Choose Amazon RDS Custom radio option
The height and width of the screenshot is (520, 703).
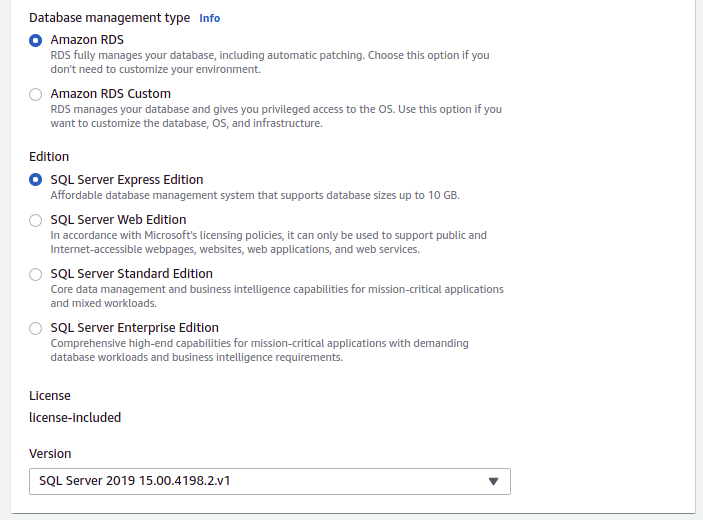coord(35,94)
